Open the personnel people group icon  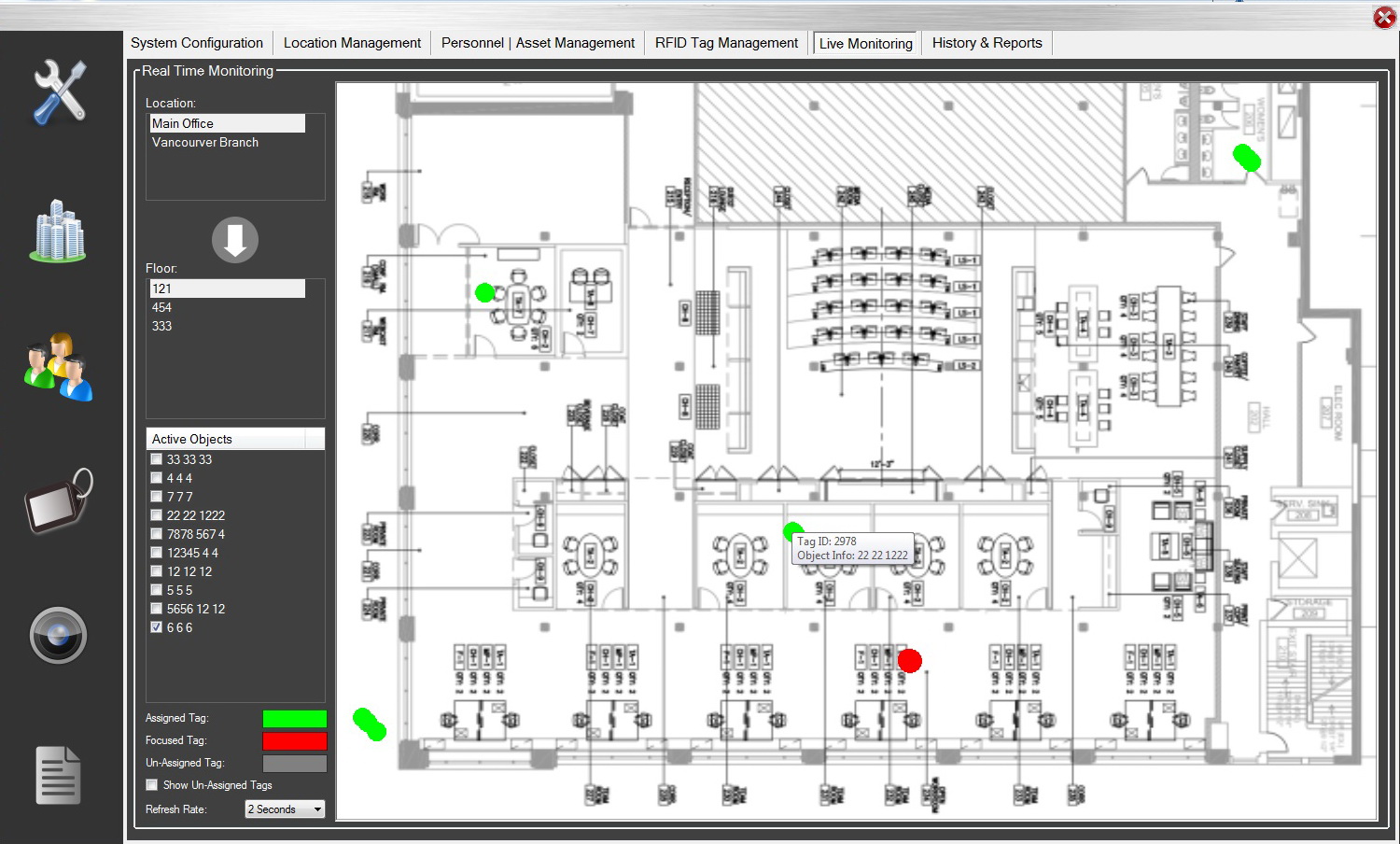[59, 366]
